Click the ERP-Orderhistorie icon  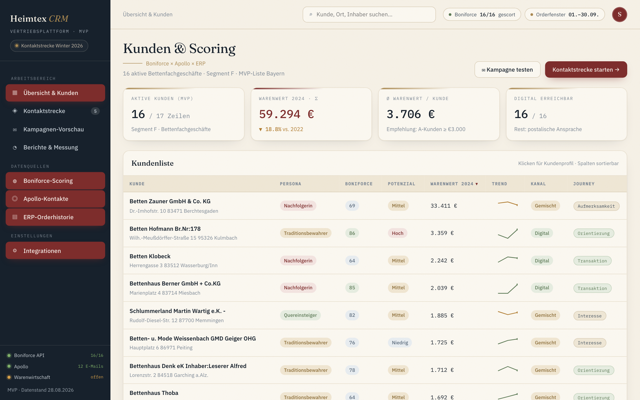(15, 217)
